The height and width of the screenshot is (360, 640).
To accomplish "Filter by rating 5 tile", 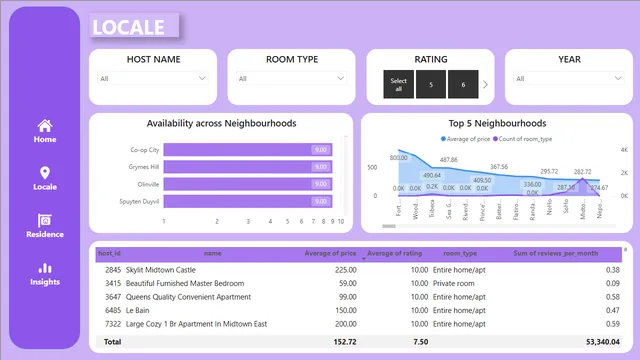I will [431, 84].
